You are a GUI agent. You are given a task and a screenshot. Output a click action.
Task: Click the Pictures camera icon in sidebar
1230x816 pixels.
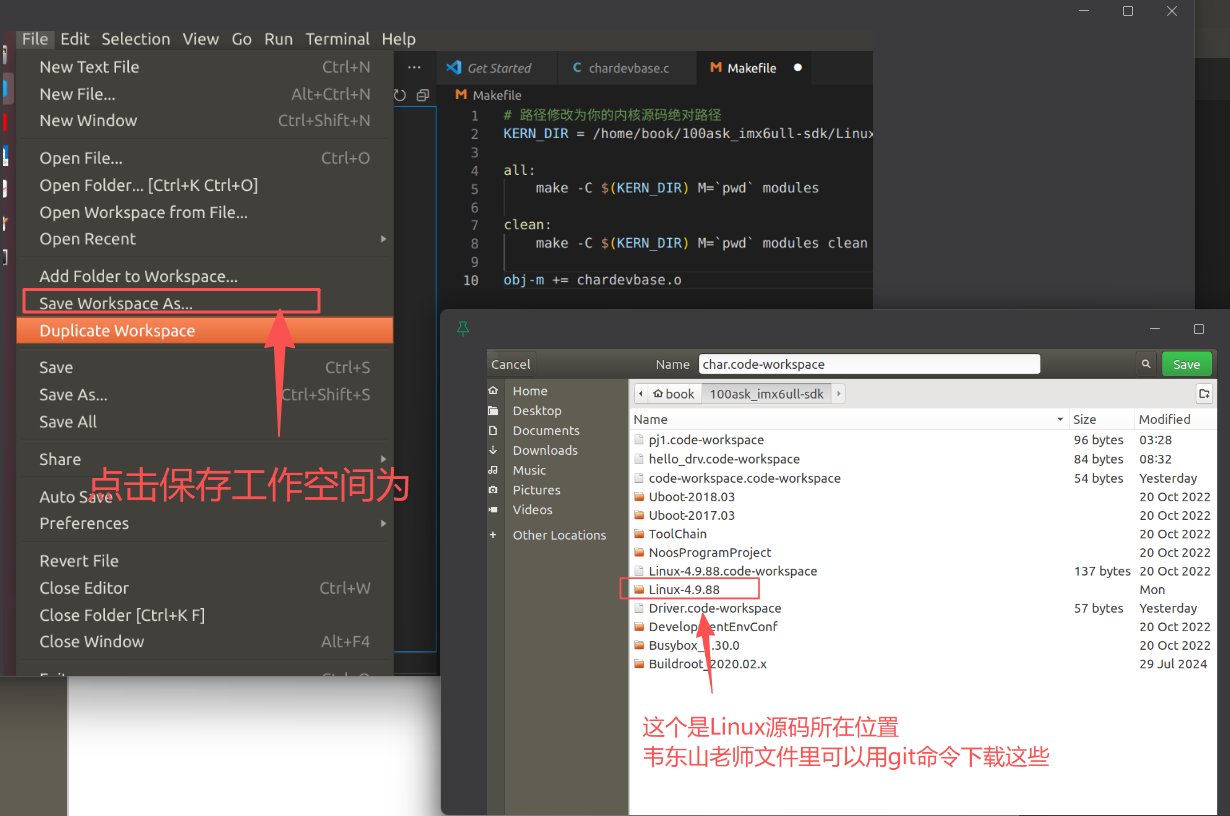click(x=493, y=490)
